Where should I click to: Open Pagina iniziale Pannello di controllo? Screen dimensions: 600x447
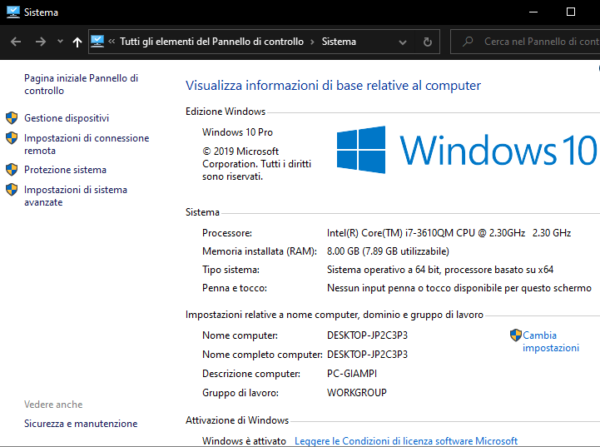click(81, 84)
